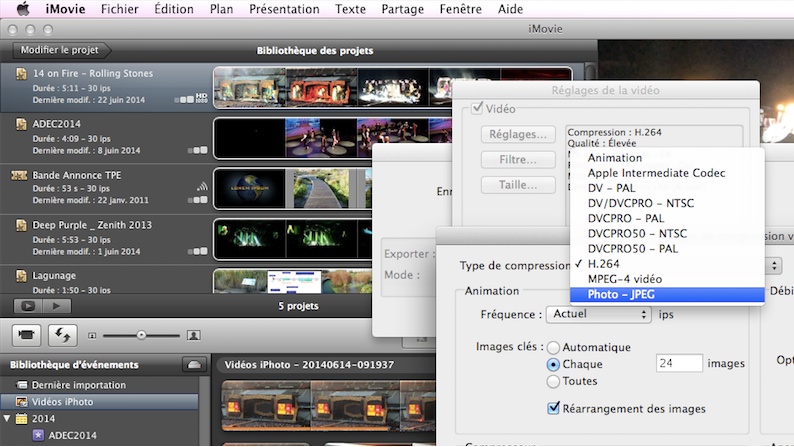This screenshot has height=447, width=794.
Task: Select Vidéos iPhoto in event library
Action: pos(99,402)
